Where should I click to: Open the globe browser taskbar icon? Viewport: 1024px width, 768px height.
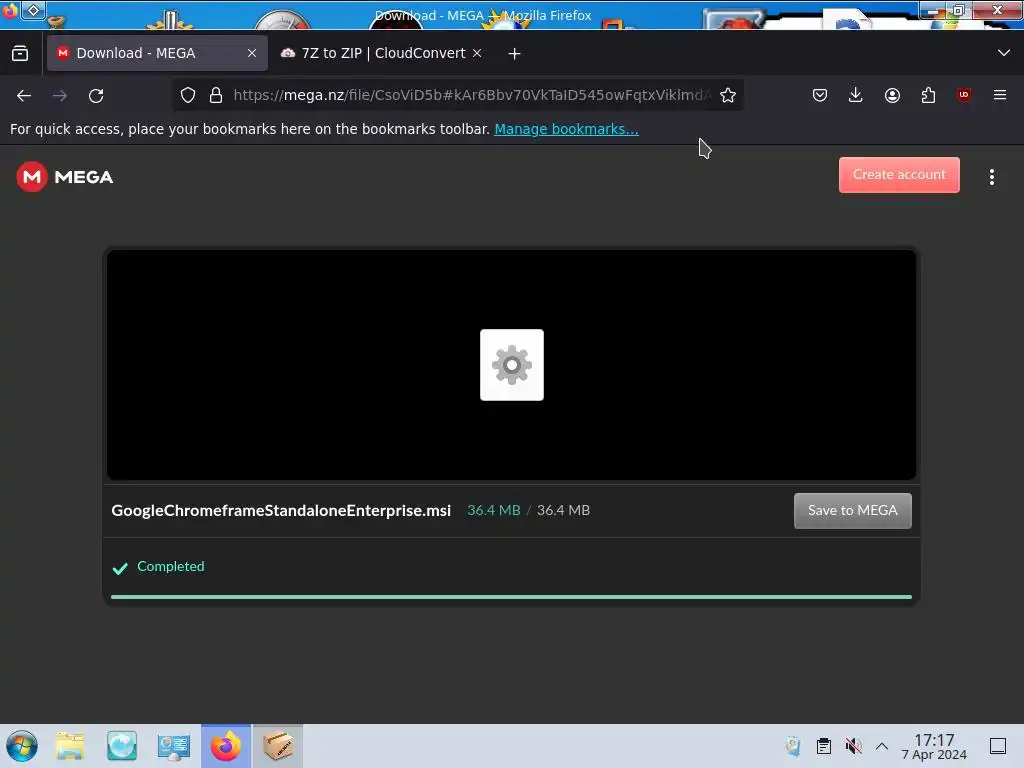(122, 746)
